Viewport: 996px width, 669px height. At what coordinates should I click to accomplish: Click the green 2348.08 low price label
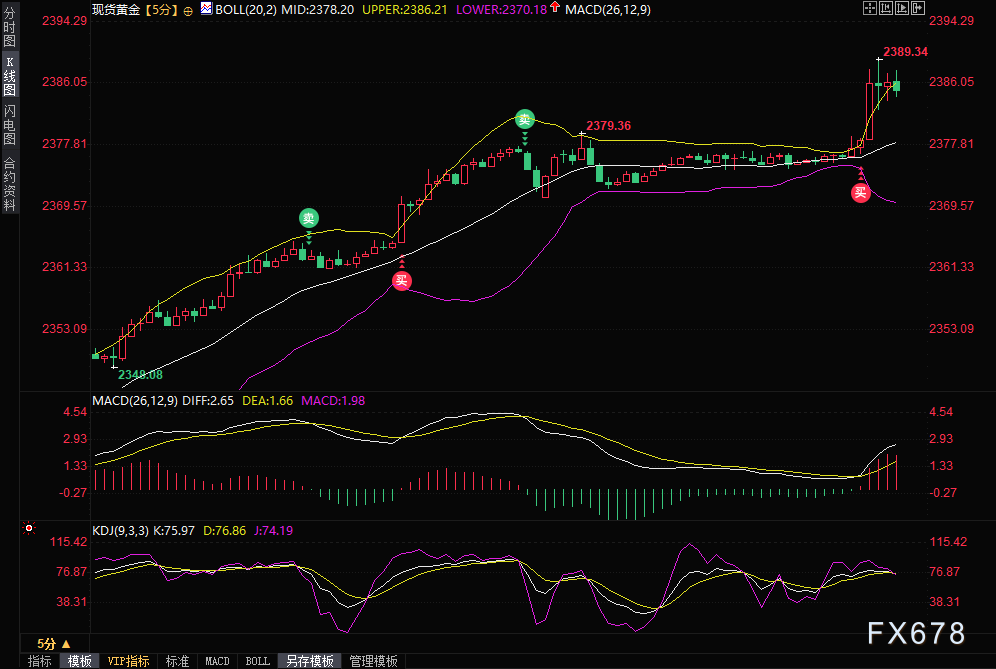pyautogui.click(x=140, y=375)
